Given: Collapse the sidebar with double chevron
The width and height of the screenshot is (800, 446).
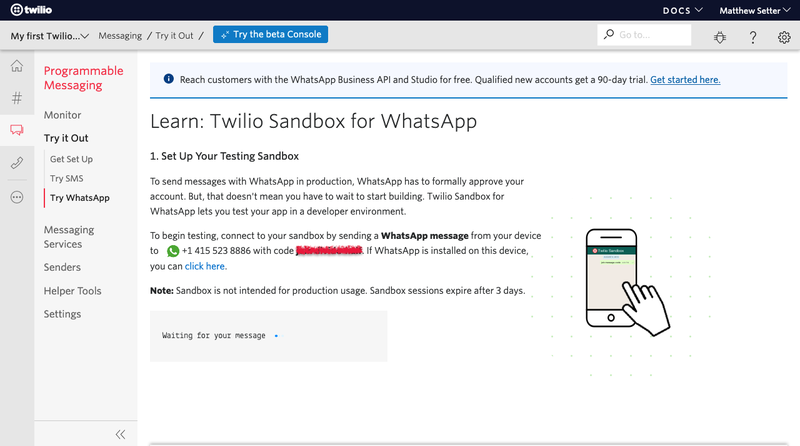Looking at the screenshot, I should 120,434.
